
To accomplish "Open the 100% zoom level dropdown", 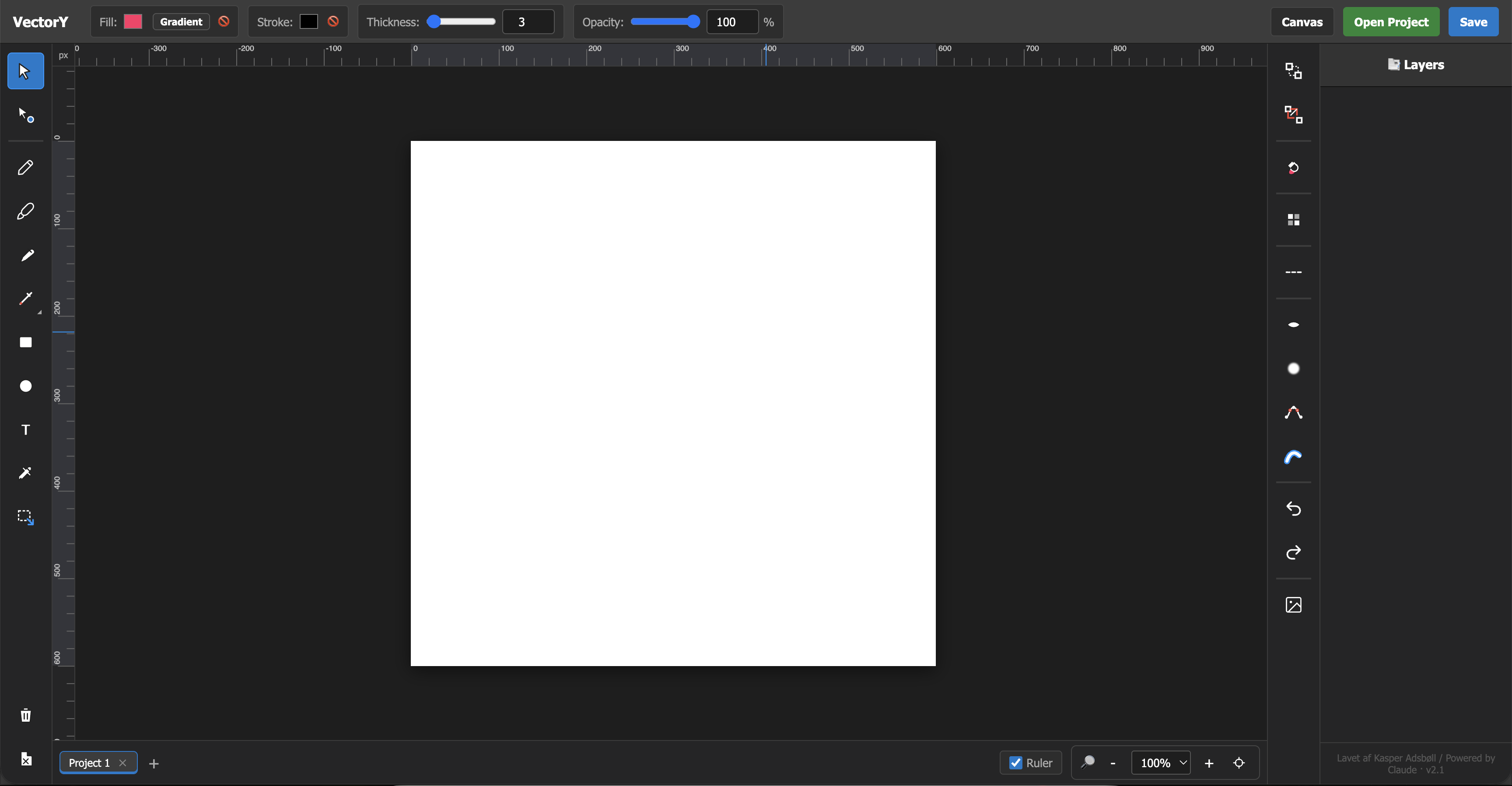I will click(x=1160, y=762).
